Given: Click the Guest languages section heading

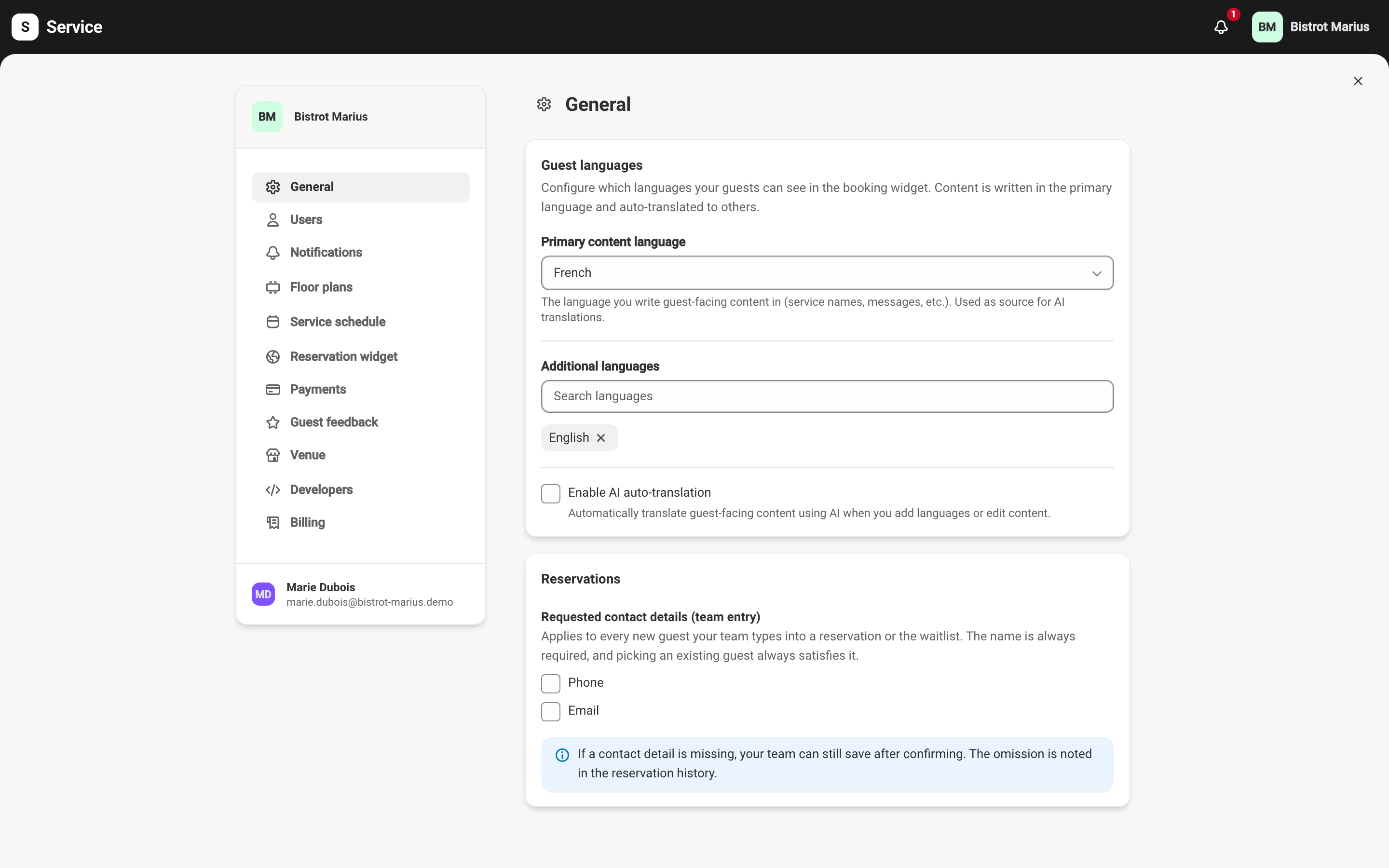Looking at the screenshot, I should click(592, 165).
